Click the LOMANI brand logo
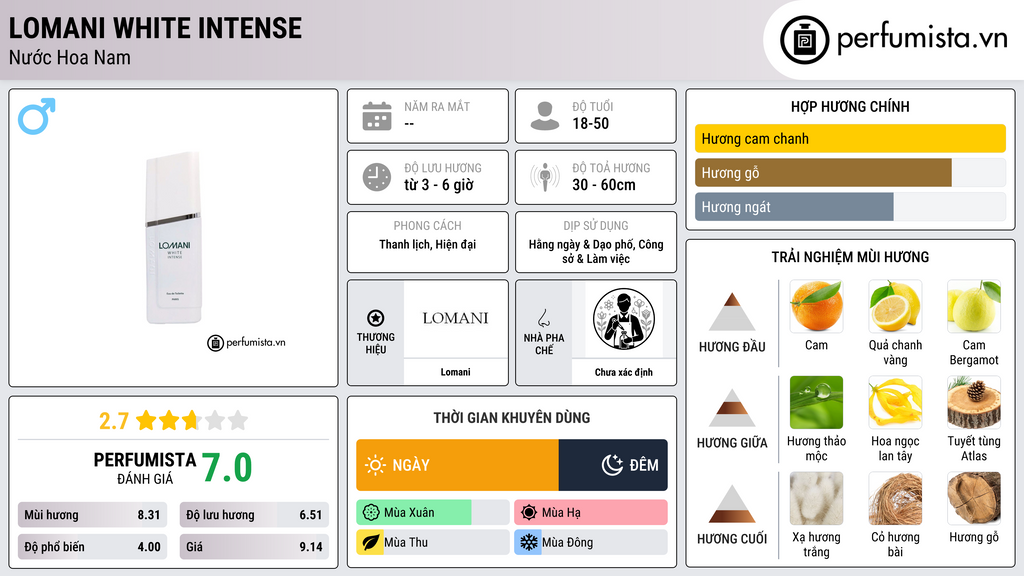This screenshot has width=1024, height=576. click(455, 318)
